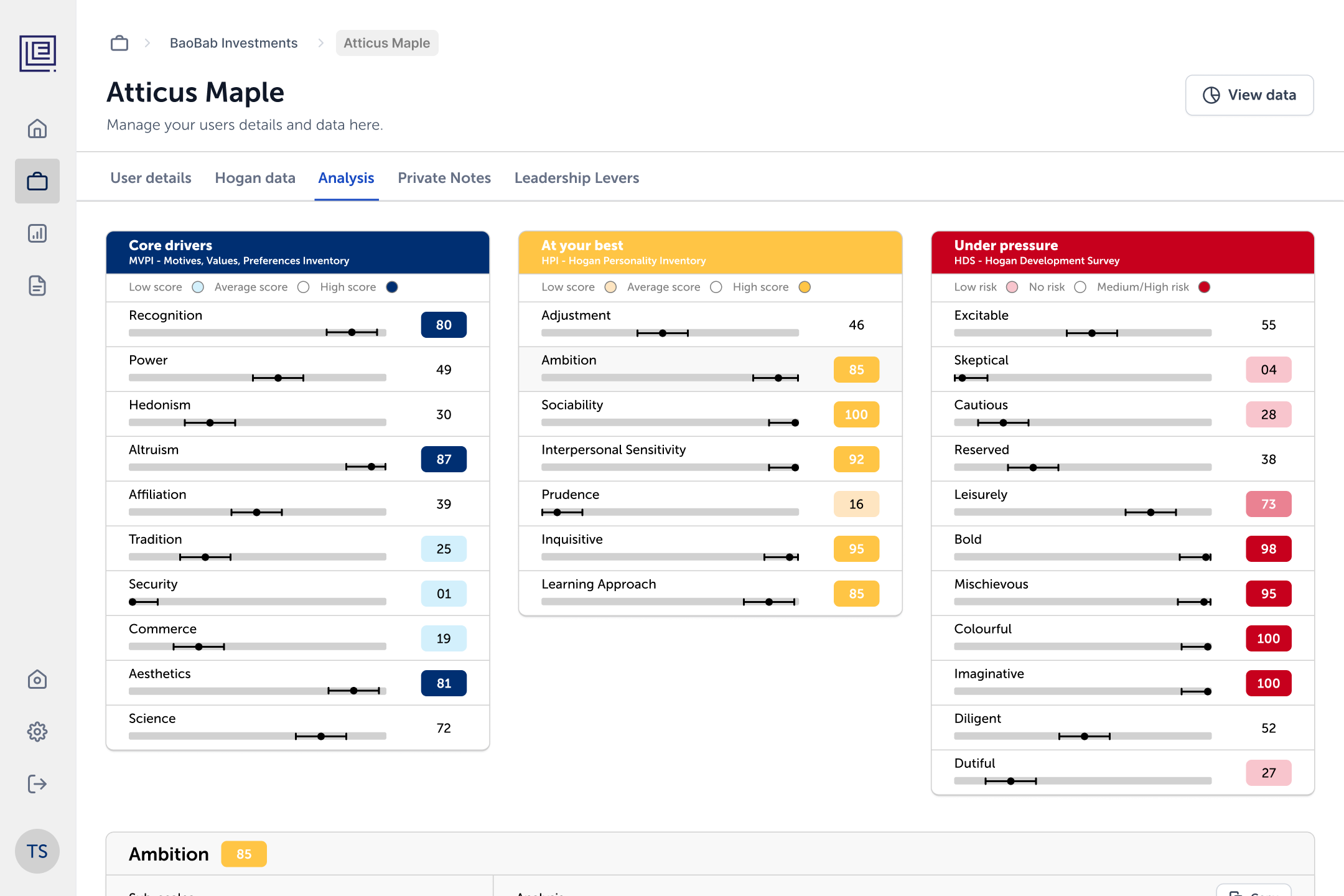This screenshot has height=896, width=1344.
Task: Open the bar chart reports icon
Action: point(37,233)
